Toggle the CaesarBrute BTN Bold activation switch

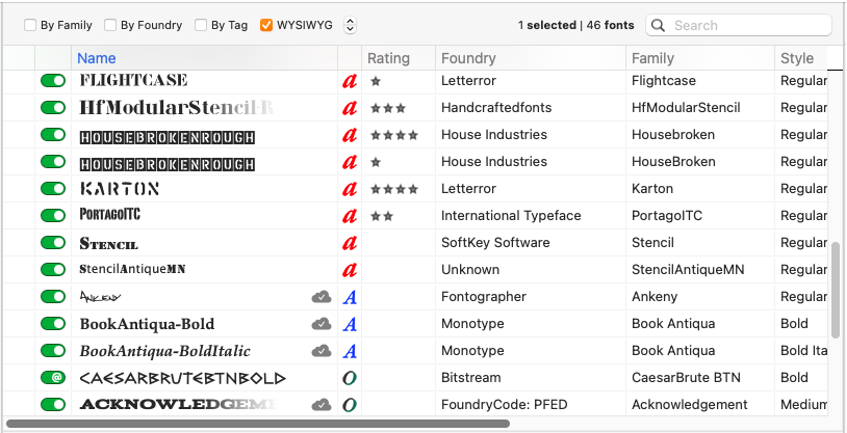(53, 377)
